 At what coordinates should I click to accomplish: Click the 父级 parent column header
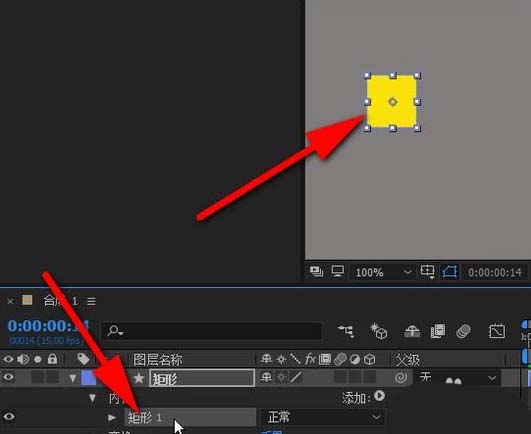(x=408, y=360)
